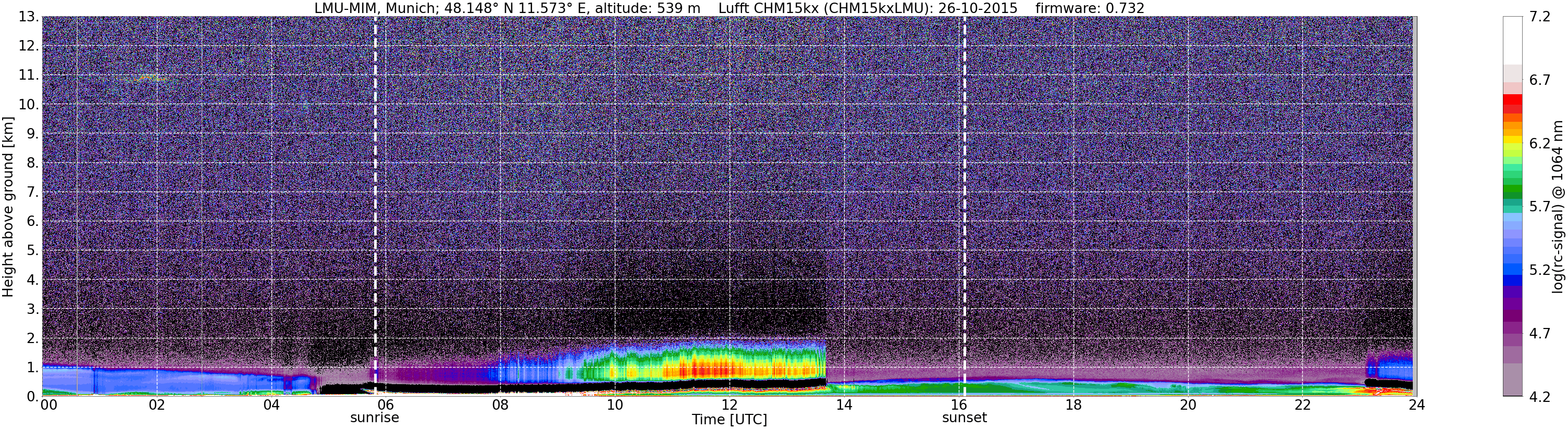Viewport: 1568px width, 430px height.
Task: Click the '7.2' colorbar tick label
Action: (1540, 17)
